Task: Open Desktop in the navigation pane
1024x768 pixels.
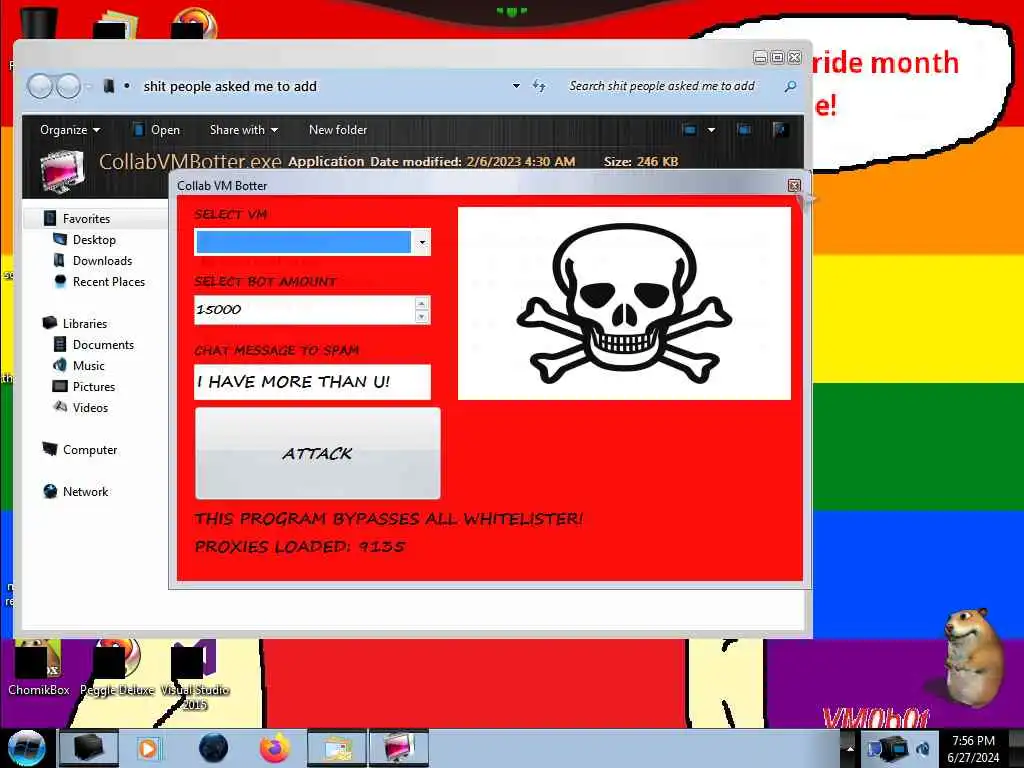Action: coord(94,240)
